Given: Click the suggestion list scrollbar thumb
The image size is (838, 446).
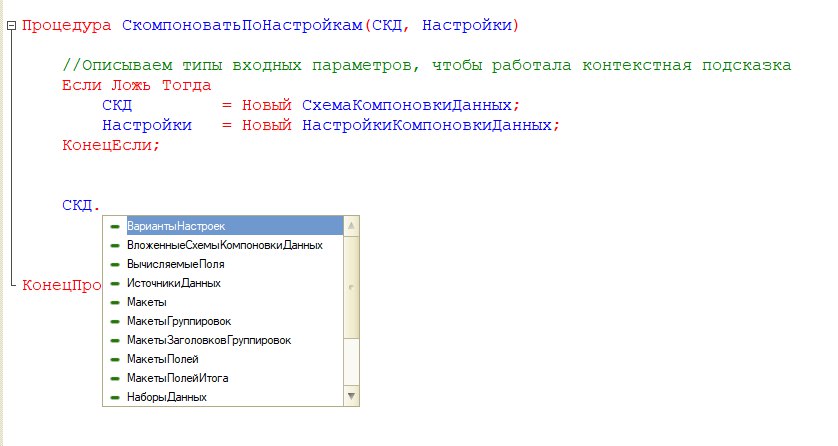Looking at the screenshot, I should [x=351, y=287].
